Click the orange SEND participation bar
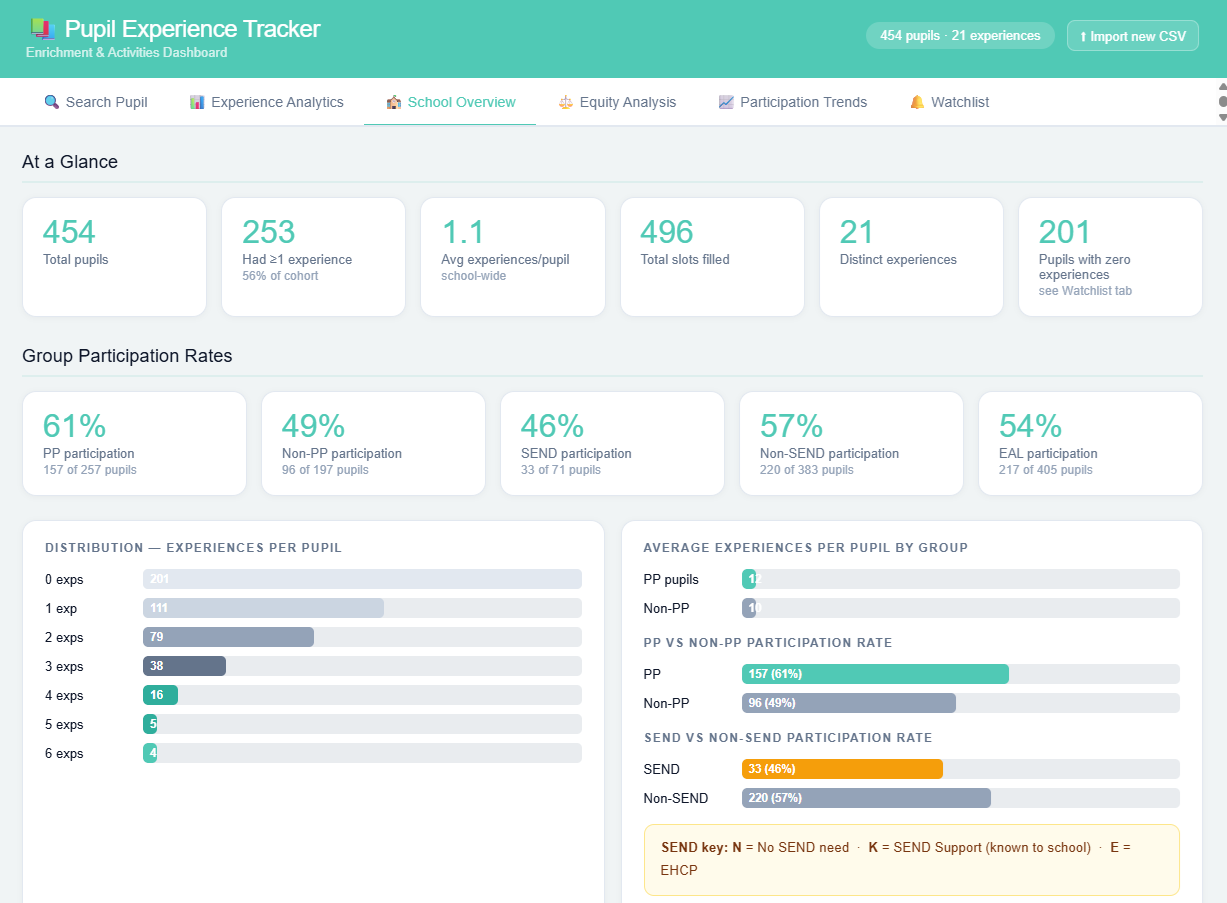Viewport: 1227px width, 903px height. (x=842, y=769)
